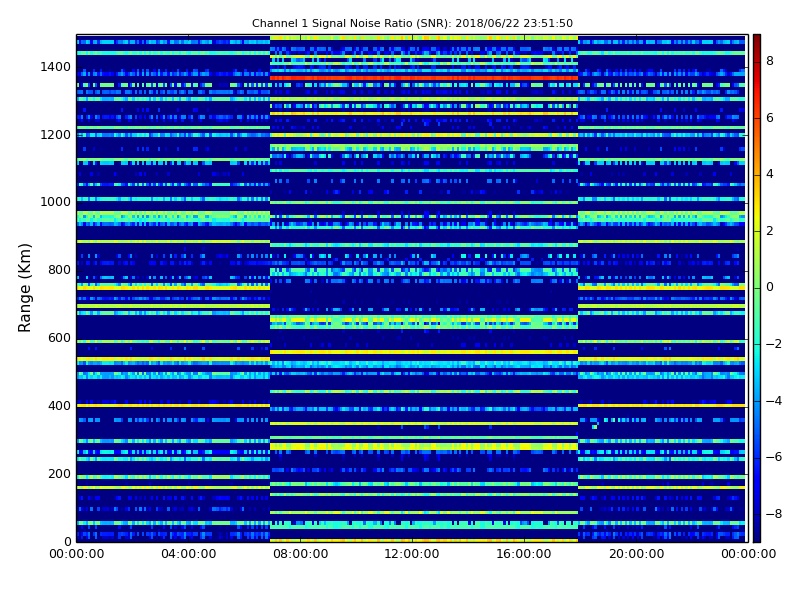Viewport: 800px width, 600px height.
Task: Click the colorbar label −6
Action: click(774, 457)
